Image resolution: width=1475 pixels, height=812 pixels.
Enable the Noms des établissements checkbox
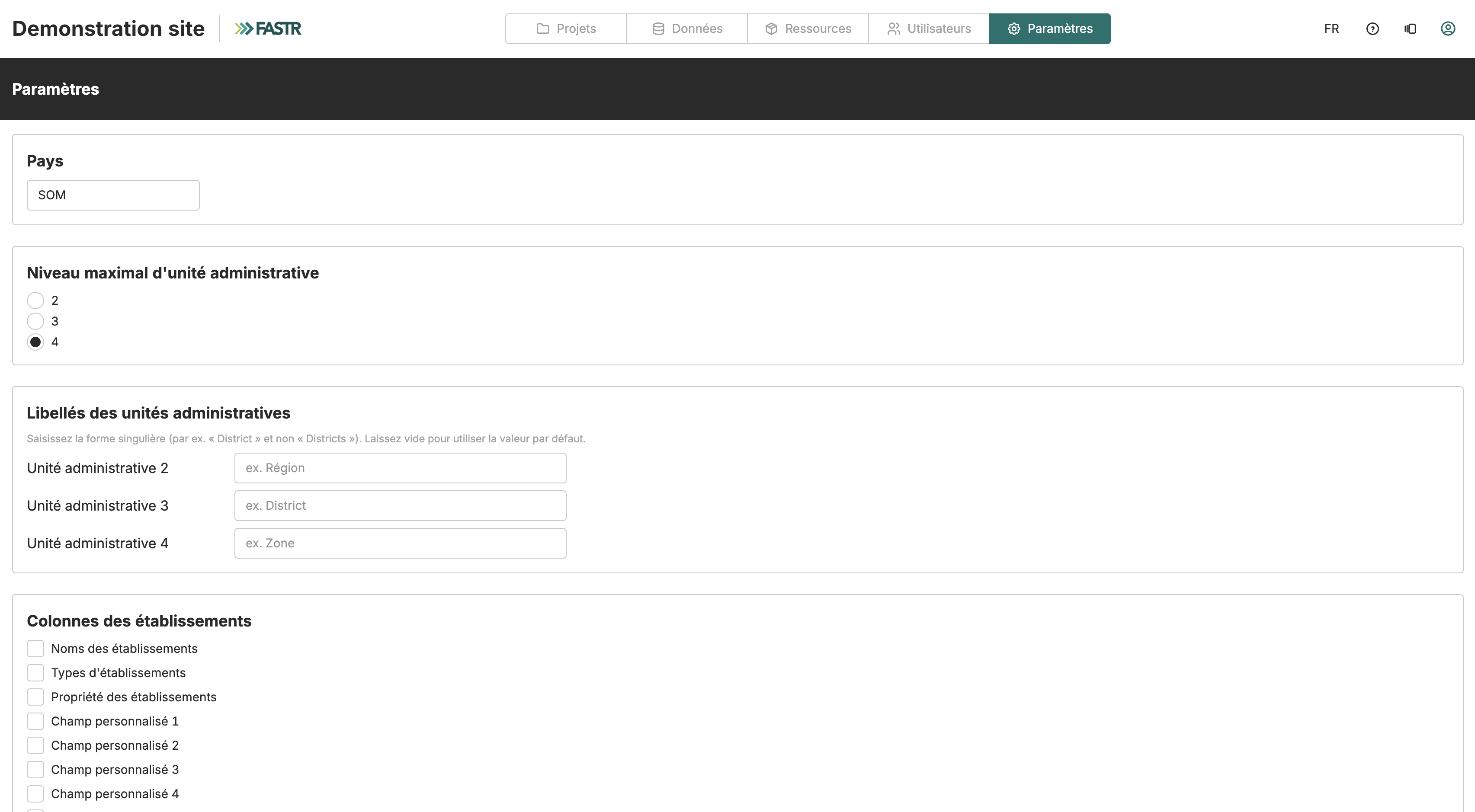point(35,648)
